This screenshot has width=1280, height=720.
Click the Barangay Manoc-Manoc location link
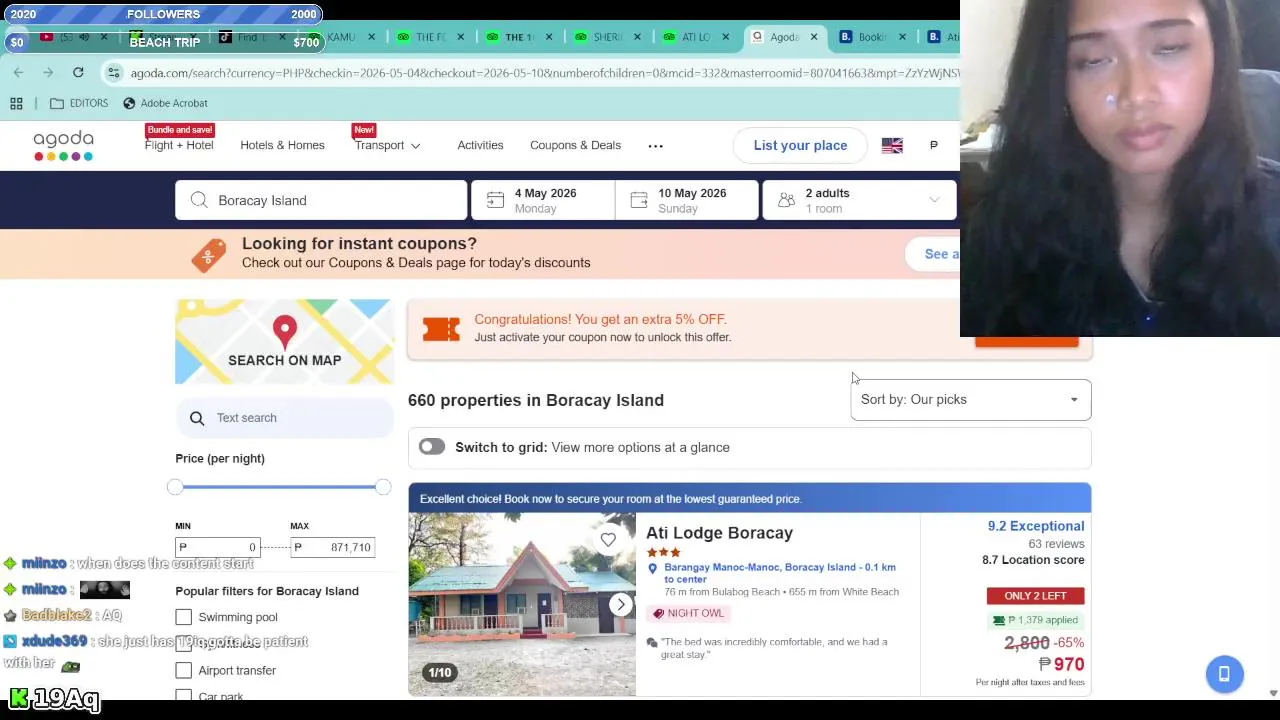(x=780, y=573)
